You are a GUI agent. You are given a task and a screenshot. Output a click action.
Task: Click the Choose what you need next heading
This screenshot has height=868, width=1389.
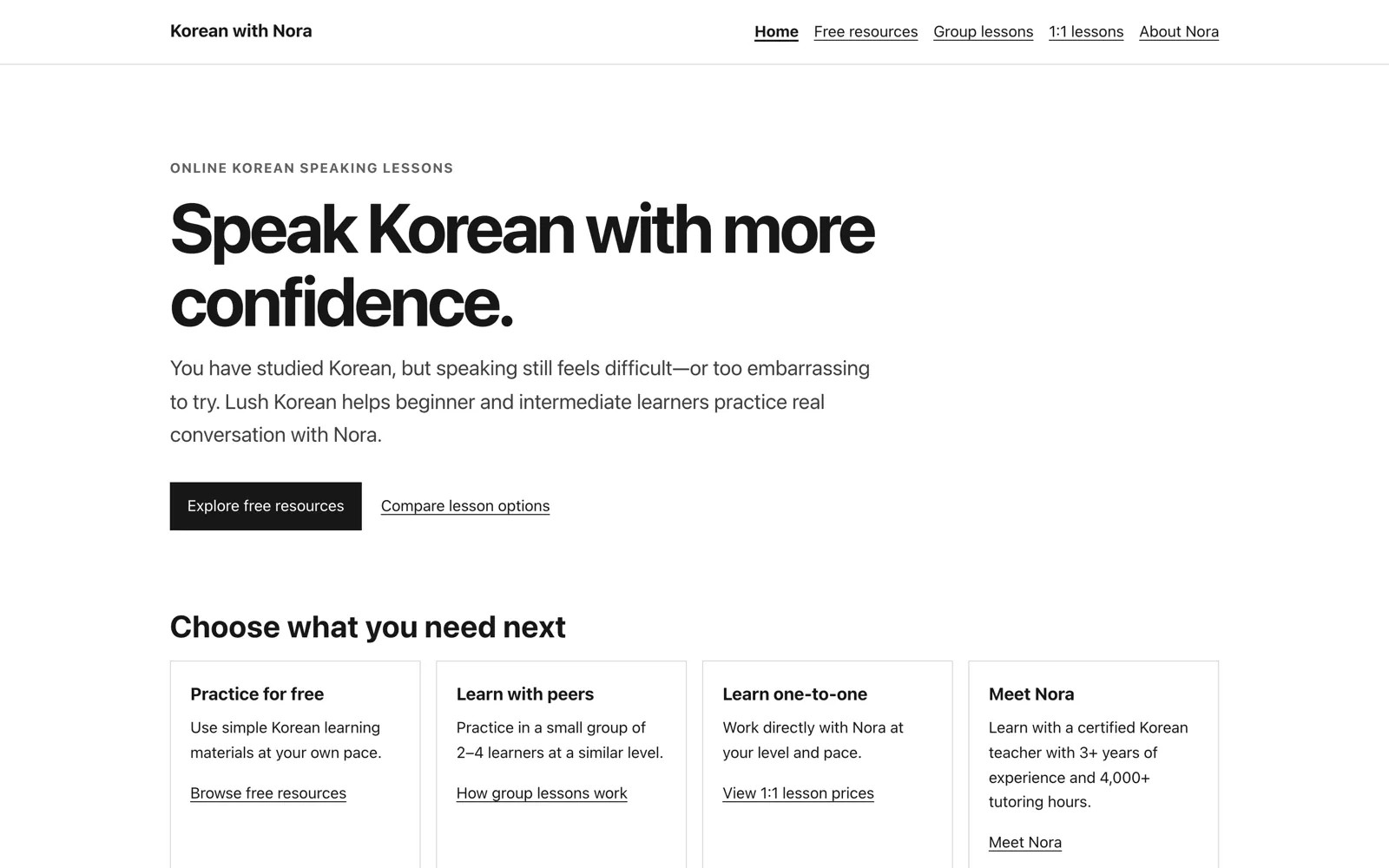pyautogui.click(x=368, y=627)
